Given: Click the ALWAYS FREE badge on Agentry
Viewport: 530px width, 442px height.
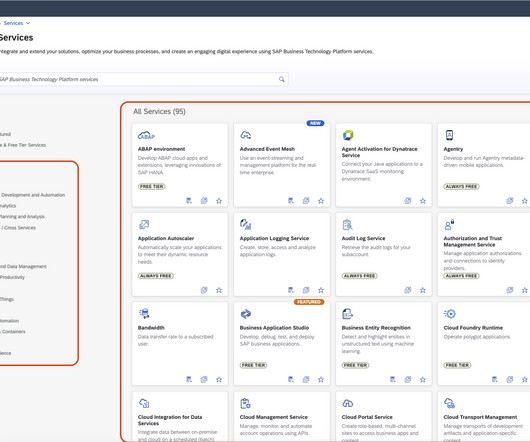Looking at the screenshot, I should (461, 187).
